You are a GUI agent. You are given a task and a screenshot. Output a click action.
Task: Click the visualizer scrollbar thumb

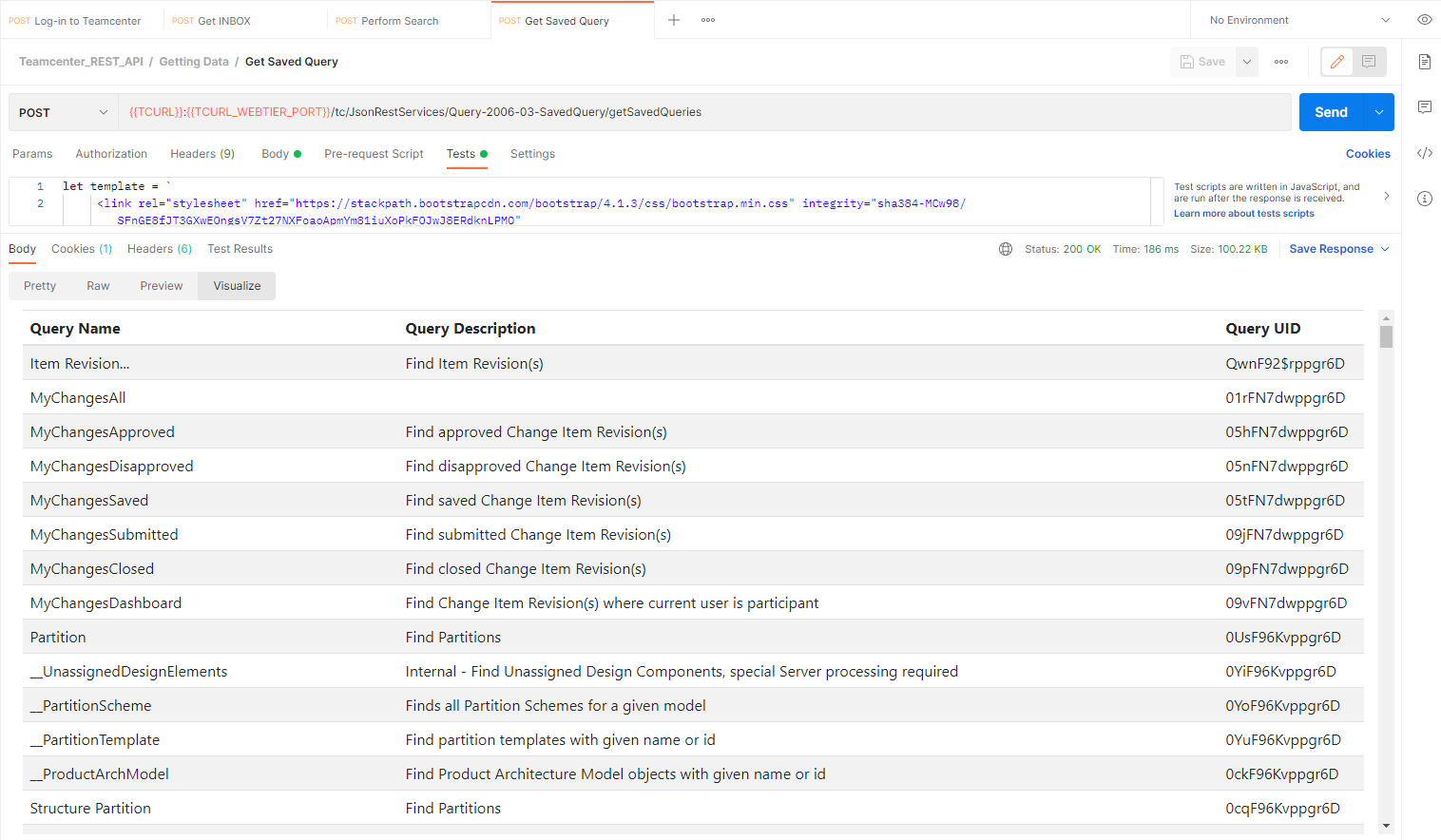(1386, 337)
